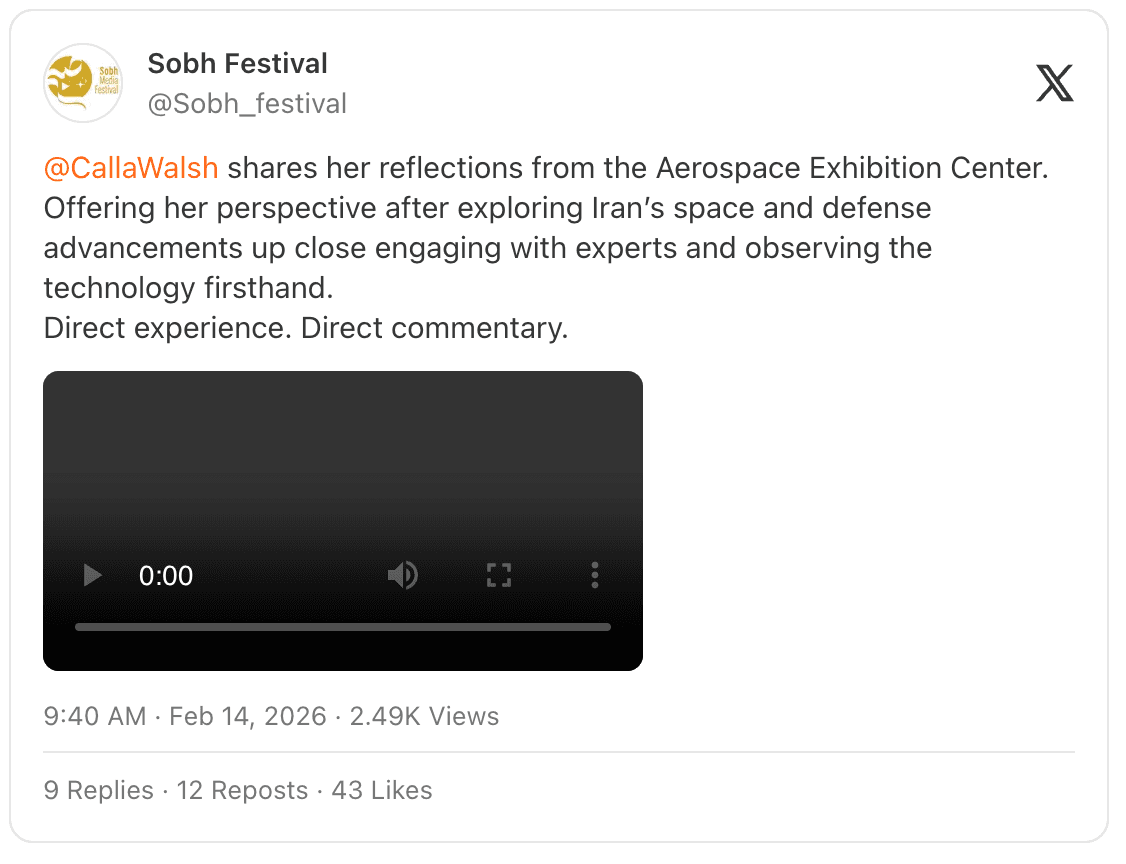The height and width of the screenshot is (864, 1126).
Task: Open the @Sobh_festival handle
Action: tap(247, 104)
